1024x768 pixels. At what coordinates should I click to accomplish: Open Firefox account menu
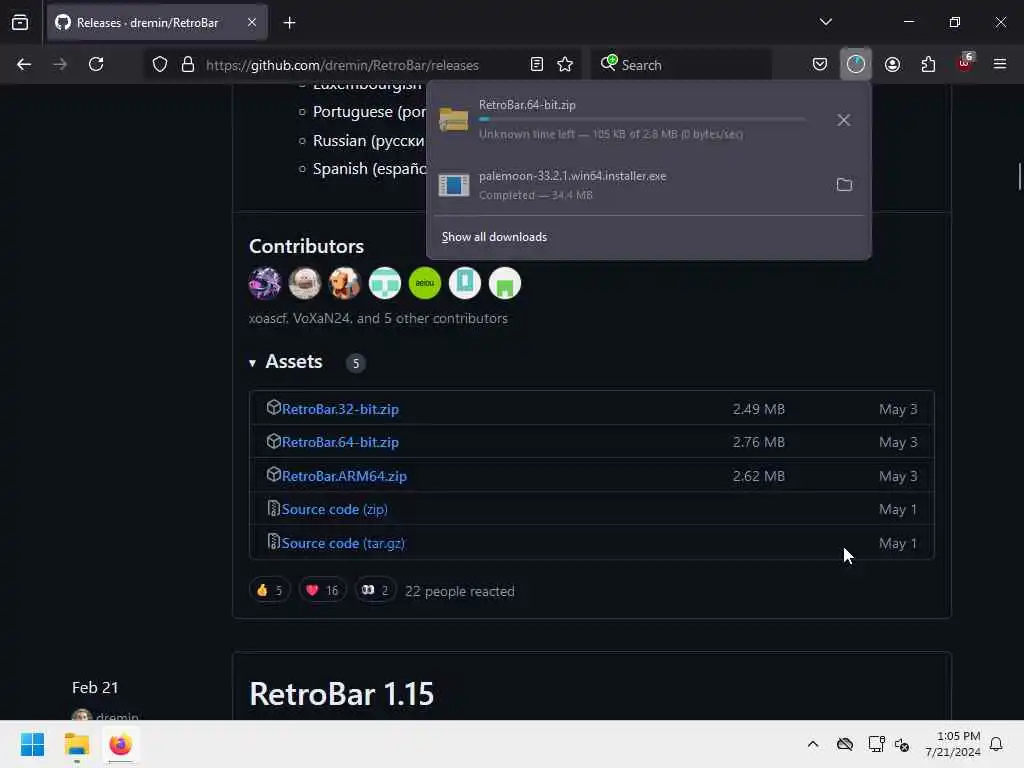pyautogui.click(x=892, y=64)
